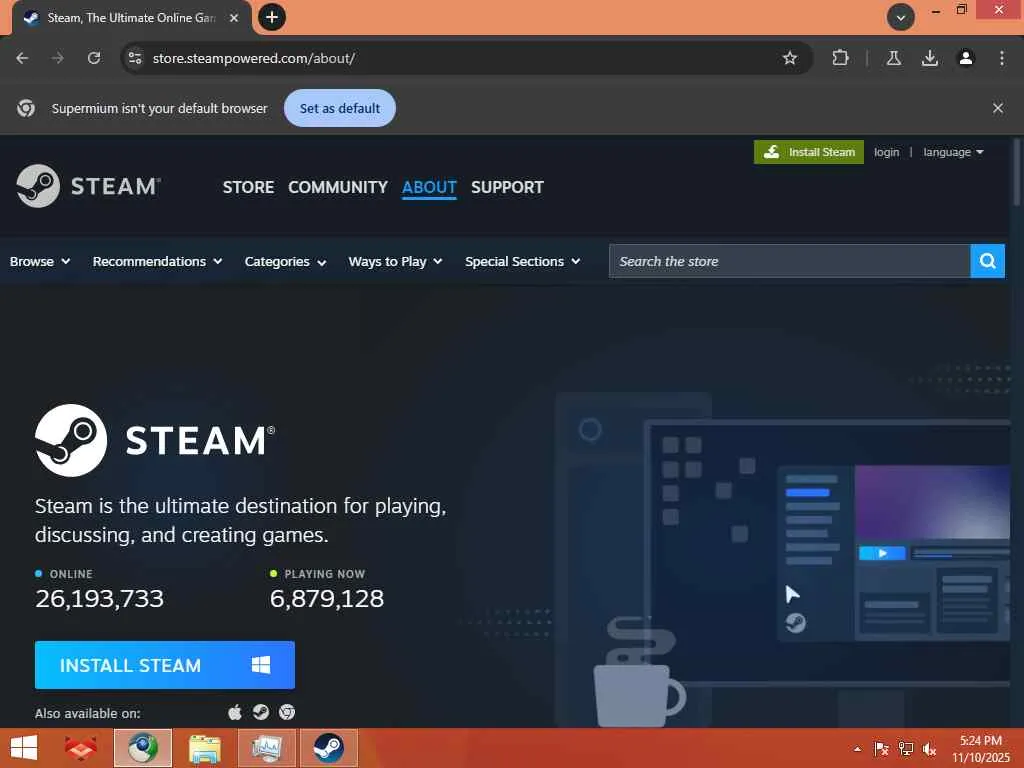
Task: Open the tab search dropdown arrow
Action: click(x=900, y=18)
